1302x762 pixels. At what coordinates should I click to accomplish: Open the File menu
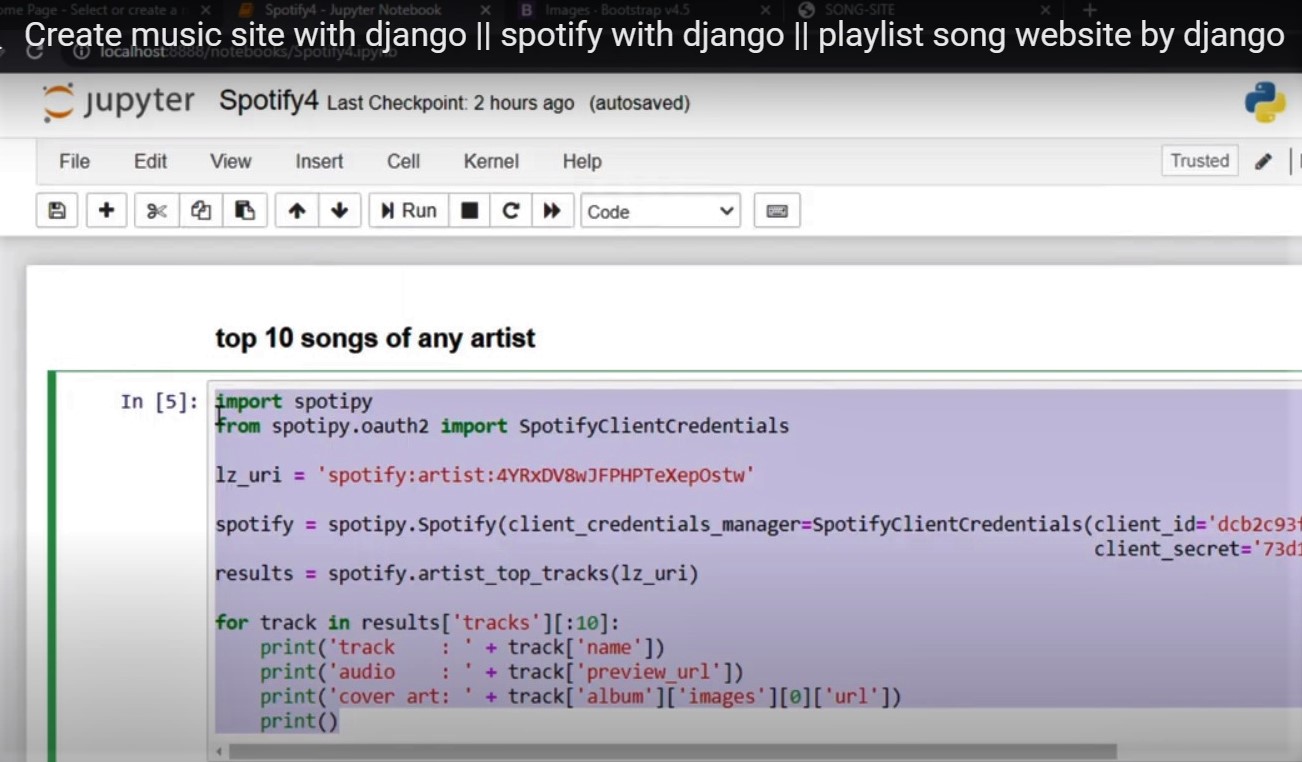click(74, 161)
